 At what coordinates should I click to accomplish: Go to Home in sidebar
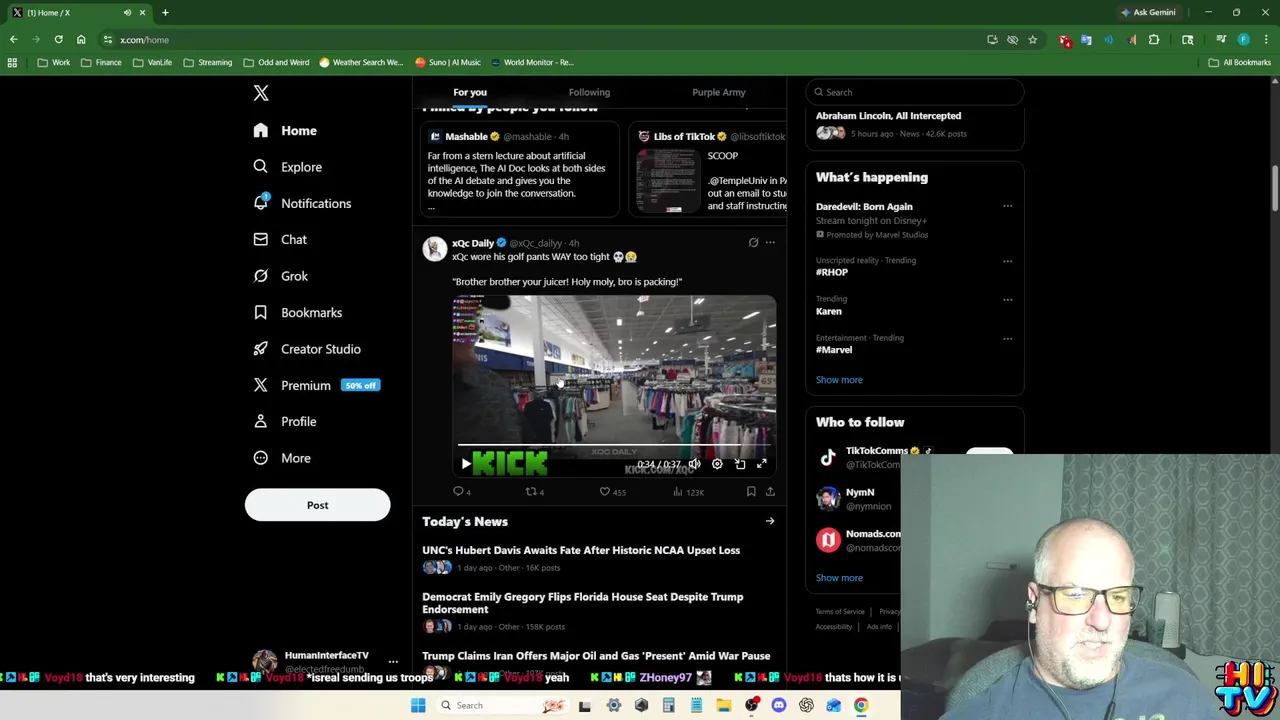pyautogui.click(x=285, y=131)
